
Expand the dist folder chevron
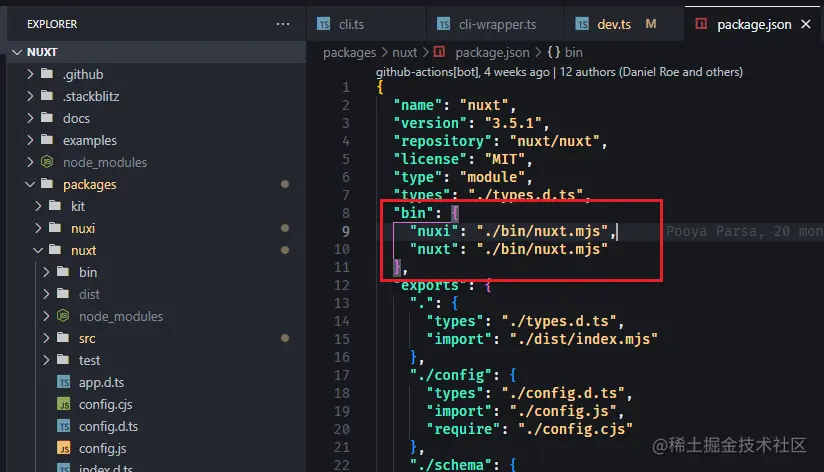tap(46, 294)
